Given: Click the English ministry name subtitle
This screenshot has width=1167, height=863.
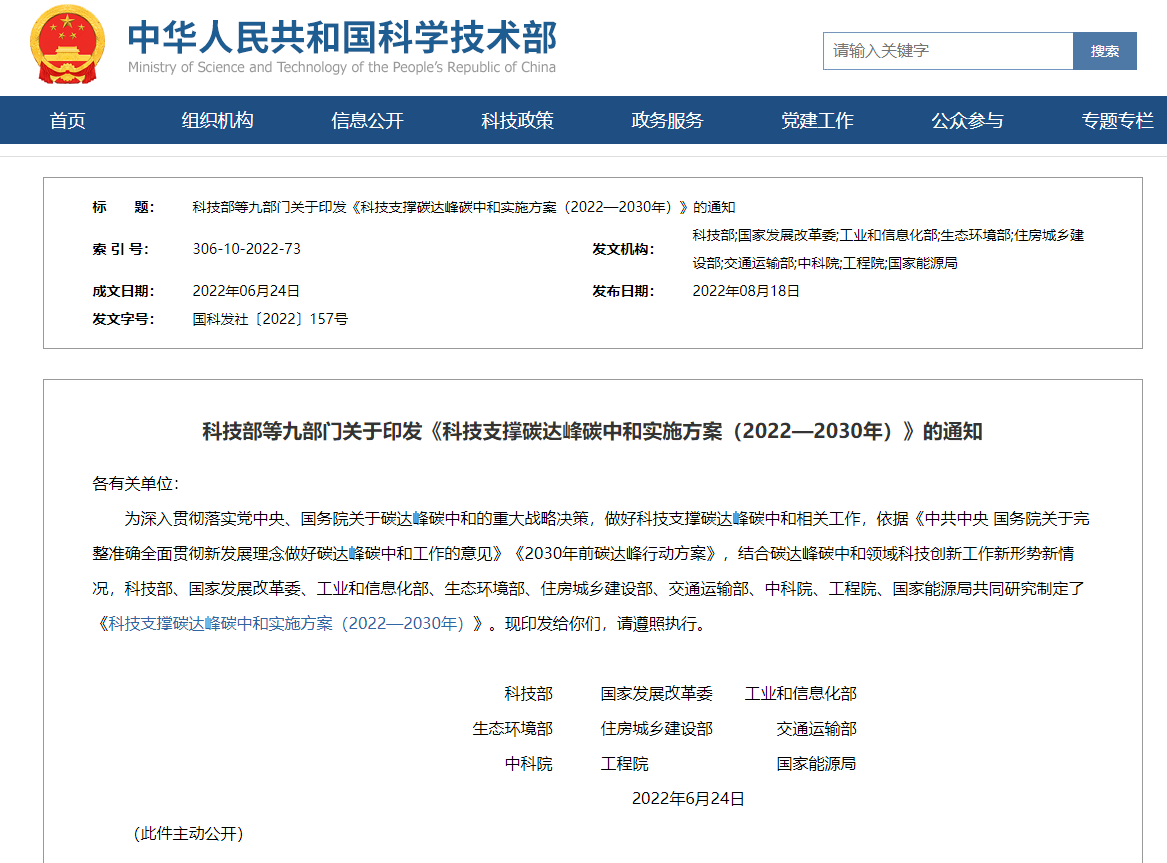Looking at the screenshot, I should click(342, 67).
